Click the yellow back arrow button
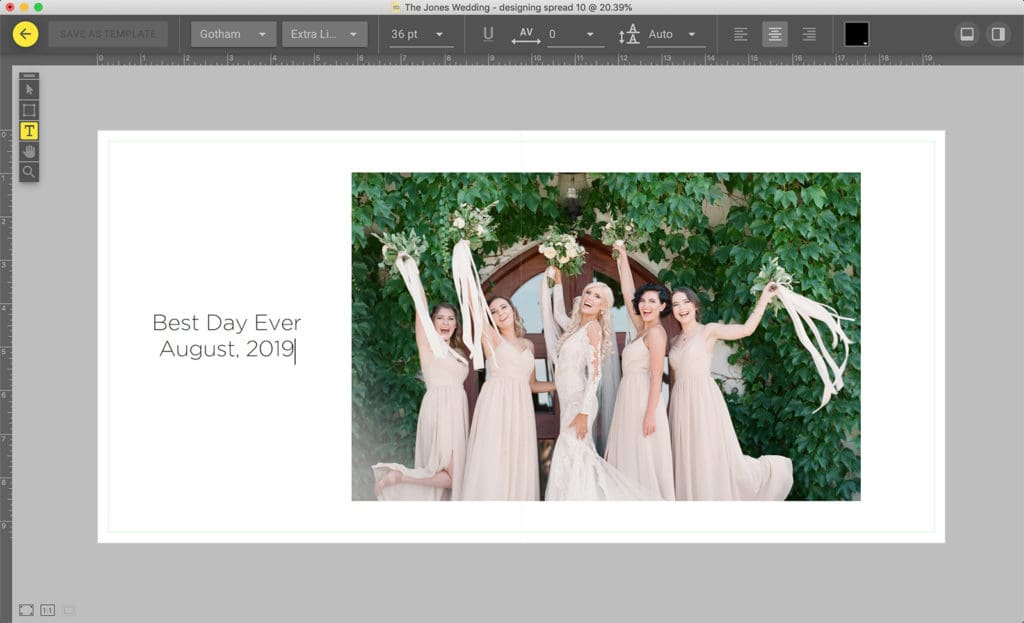The image size is (1024, 623). pos(26,34)
